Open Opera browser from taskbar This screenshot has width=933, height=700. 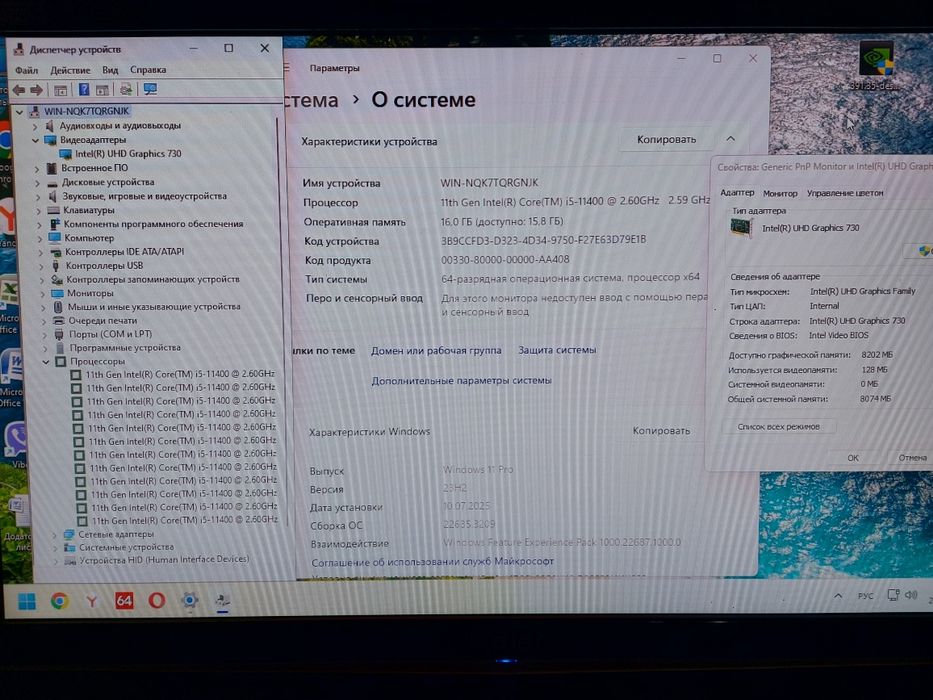click(156, 600)
